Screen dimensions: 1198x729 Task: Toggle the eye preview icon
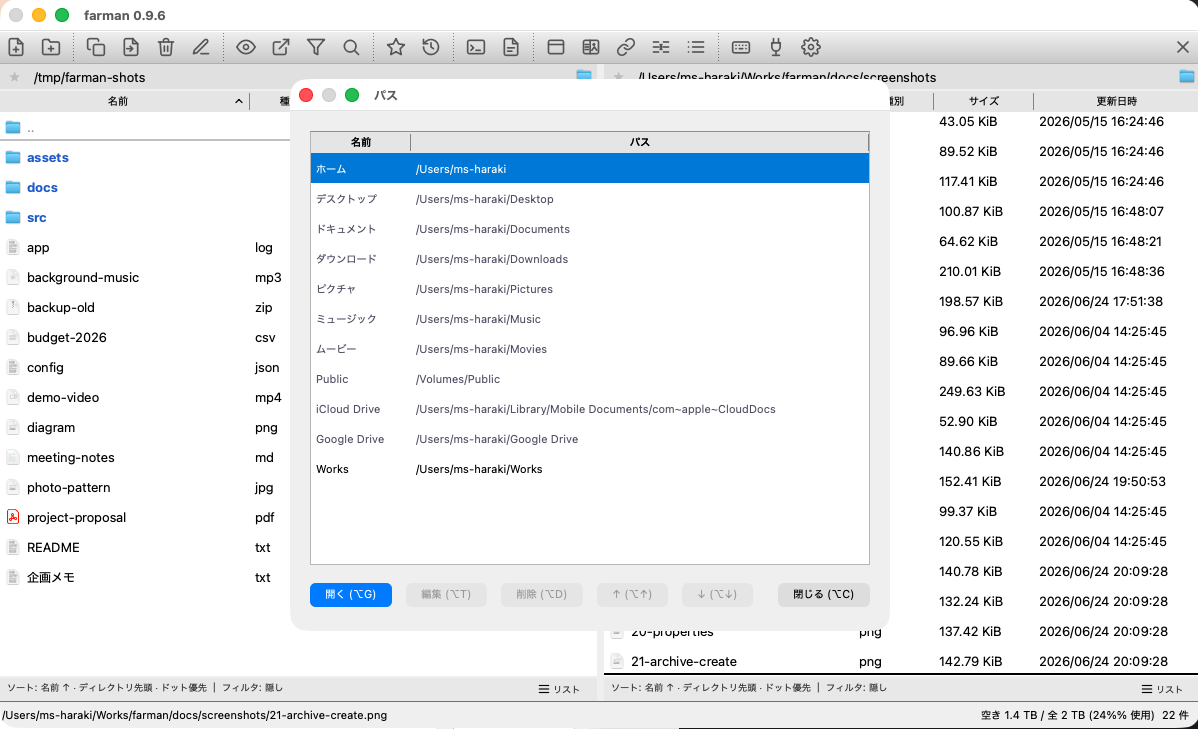[245, 47]
